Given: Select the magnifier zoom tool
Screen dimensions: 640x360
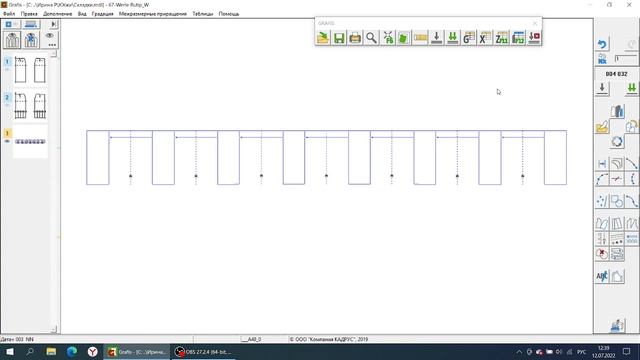Looking at the screenshot, I should [371, 38].
